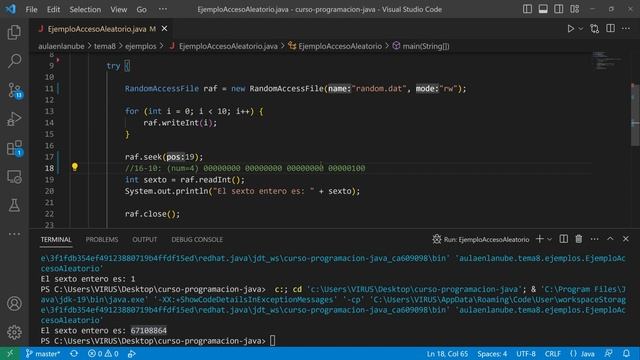Switch to the OUTPUT panel tab

[144, 240]
